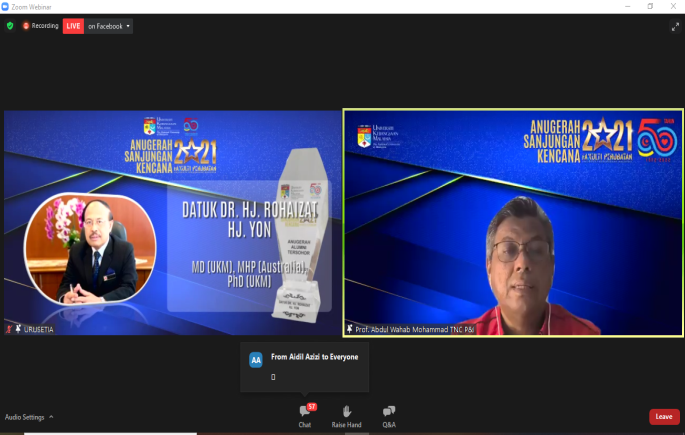
Task: Click the AA avatar in chat notification
Action: click(x=256, y=359)
